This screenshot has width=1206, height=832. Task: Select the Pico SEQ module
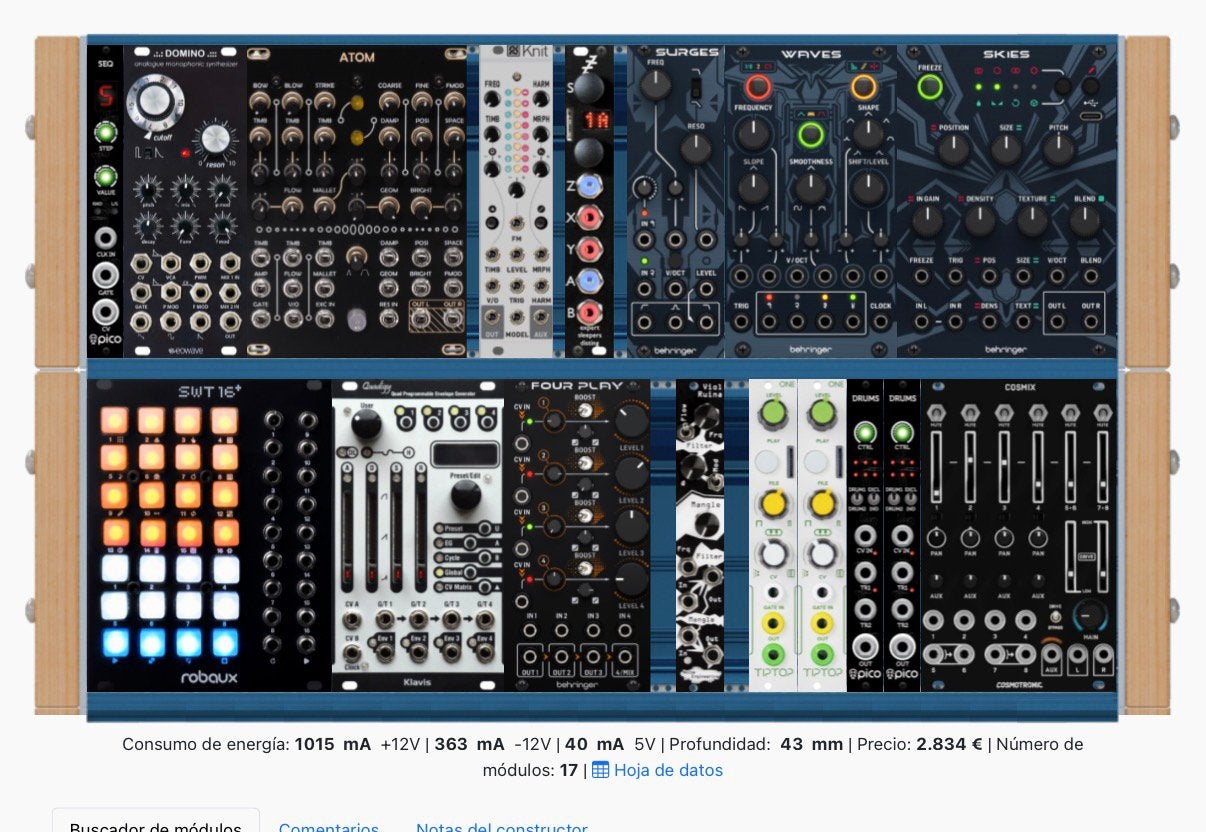(x=105, y=201)
